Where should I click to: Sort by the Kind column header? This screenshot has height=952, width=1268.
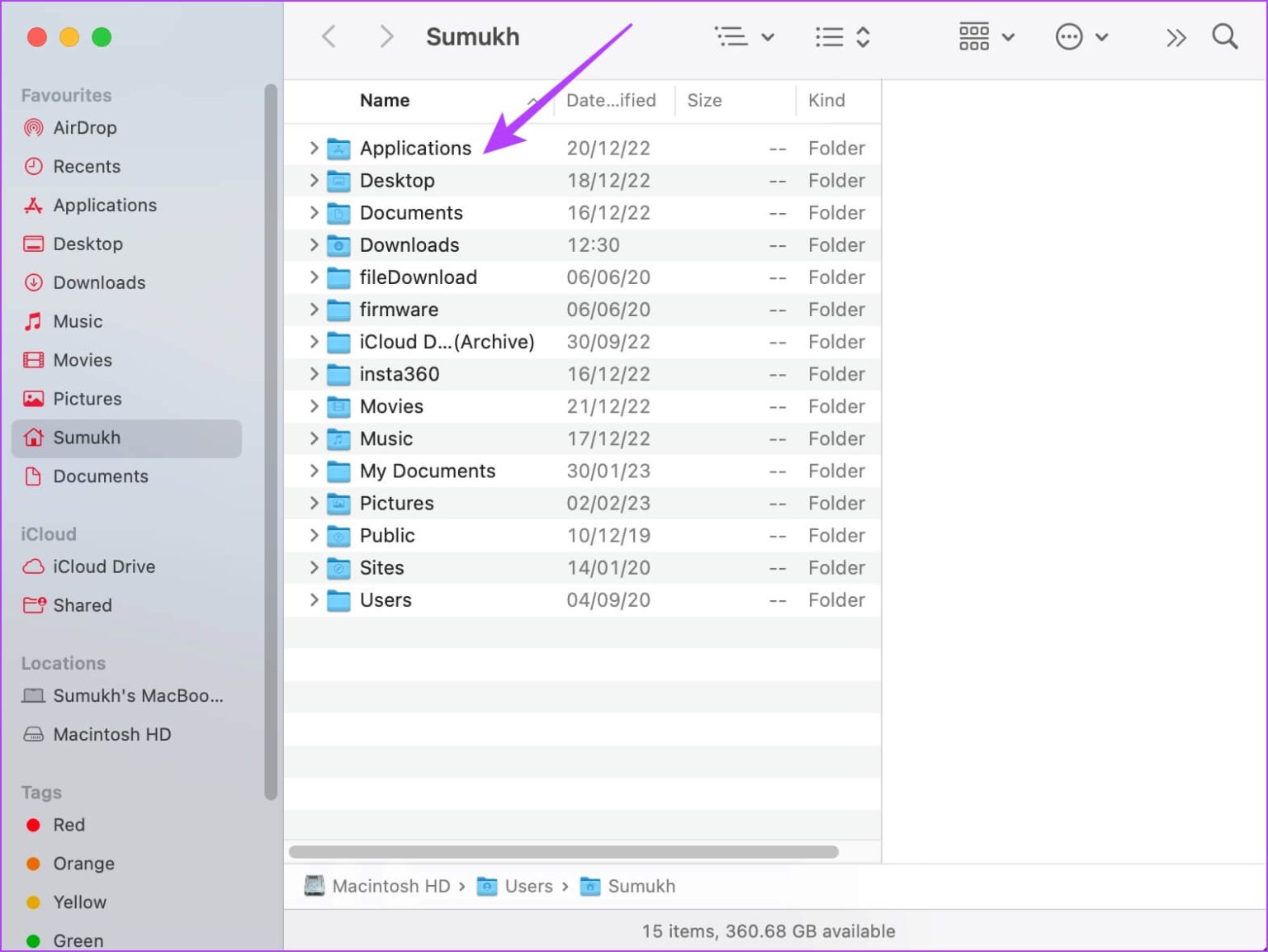pyautogui.click(x=826, y=101)
